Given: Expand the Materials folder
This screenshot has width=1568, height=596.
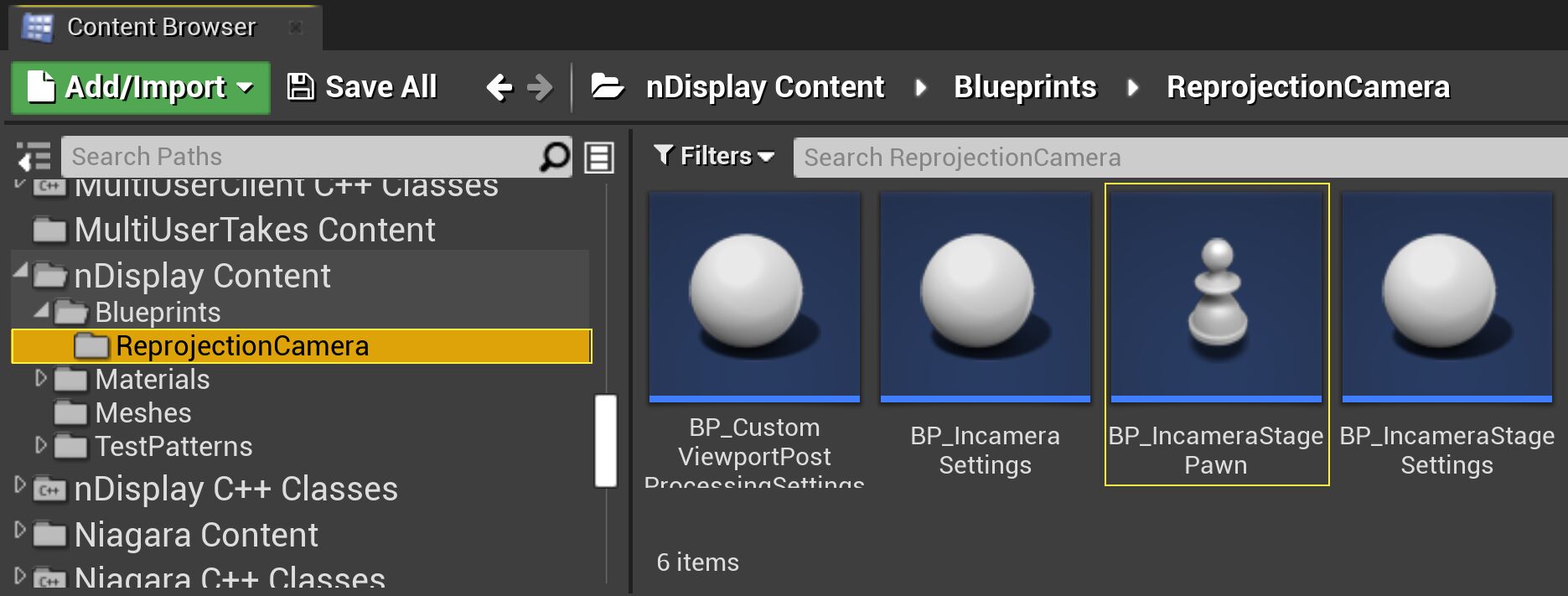Looking at the screenshot, I should coord(41,378).
